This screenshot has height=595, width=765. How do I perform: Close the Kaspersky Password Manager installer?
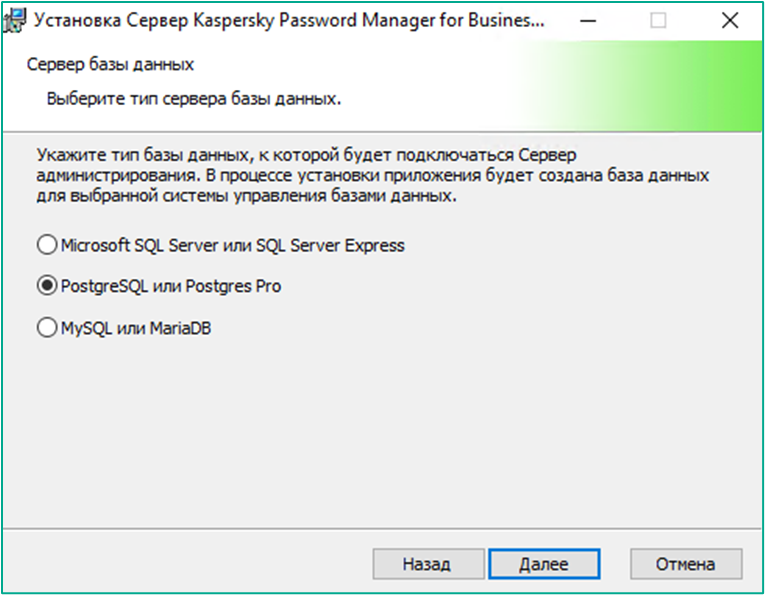730,20
